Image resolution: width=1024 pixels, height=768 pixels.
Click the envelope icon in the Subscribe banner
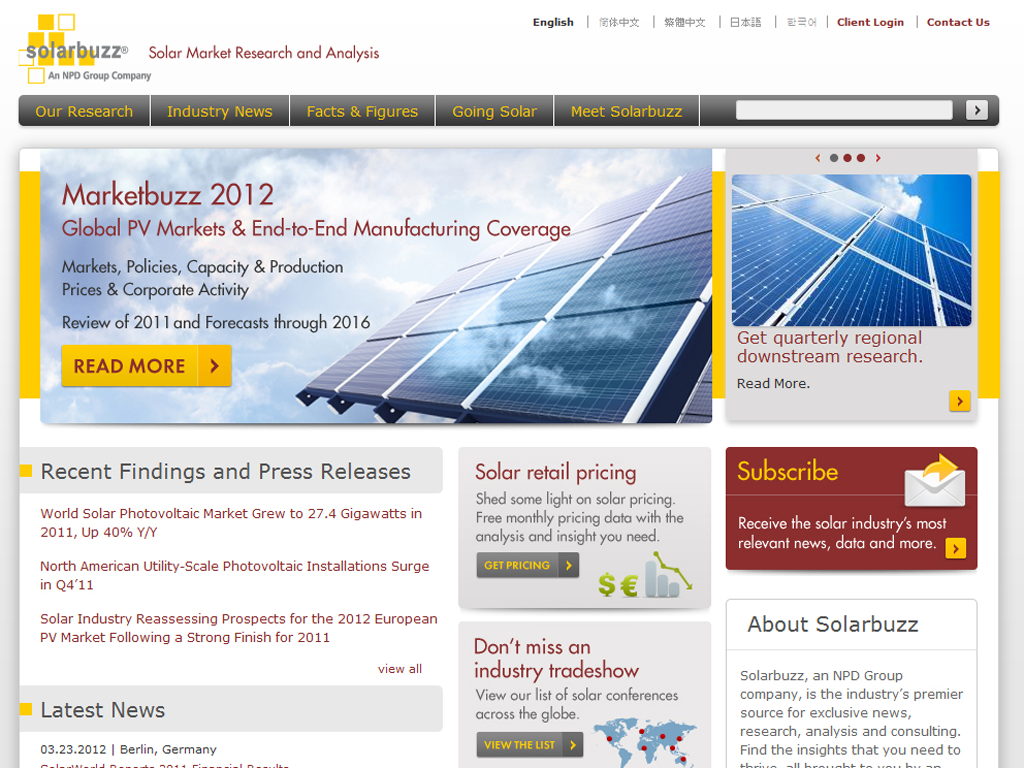pyautogui.click(x=933, y=487)
